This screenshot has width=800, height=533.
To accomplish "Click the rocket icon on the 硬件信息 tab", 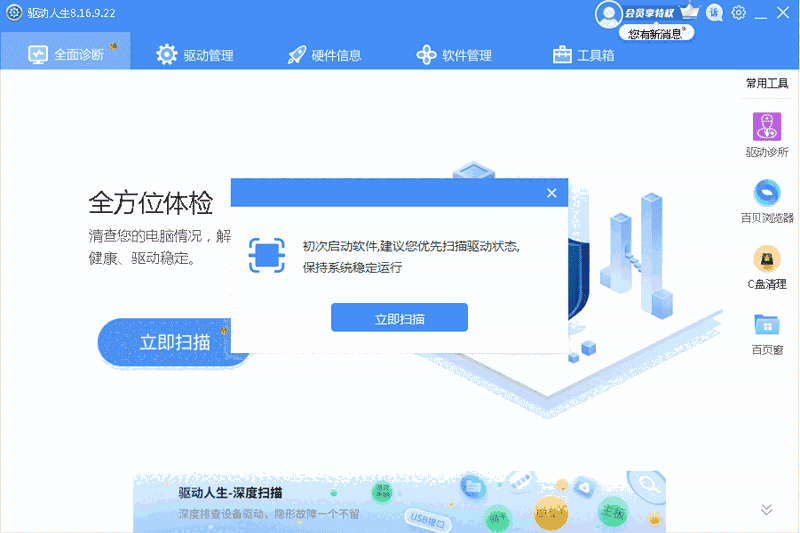I will (x=296, y=55).
